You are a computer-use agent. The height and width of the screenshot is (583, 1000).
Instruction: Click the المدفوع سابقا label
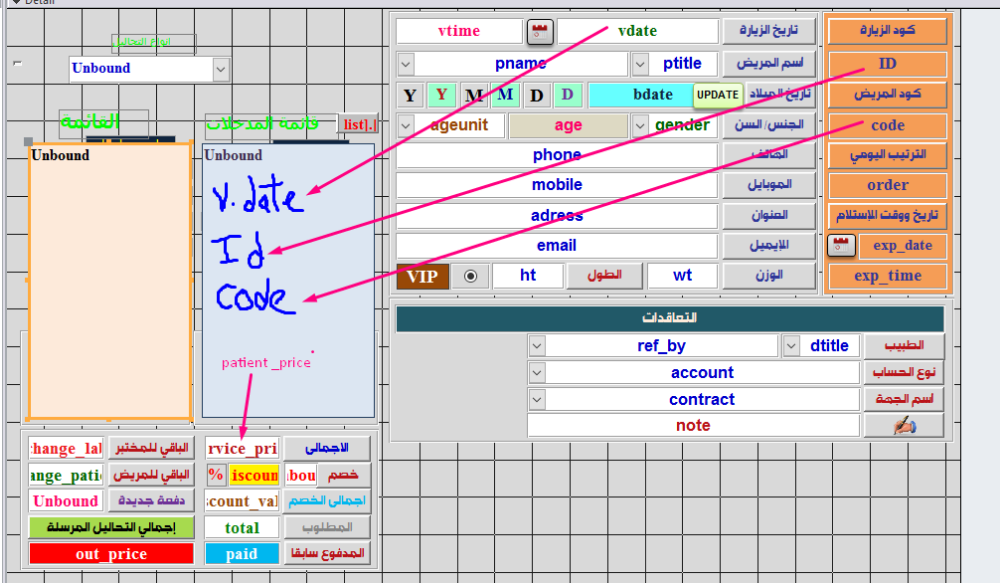click(x=327, y=554)
